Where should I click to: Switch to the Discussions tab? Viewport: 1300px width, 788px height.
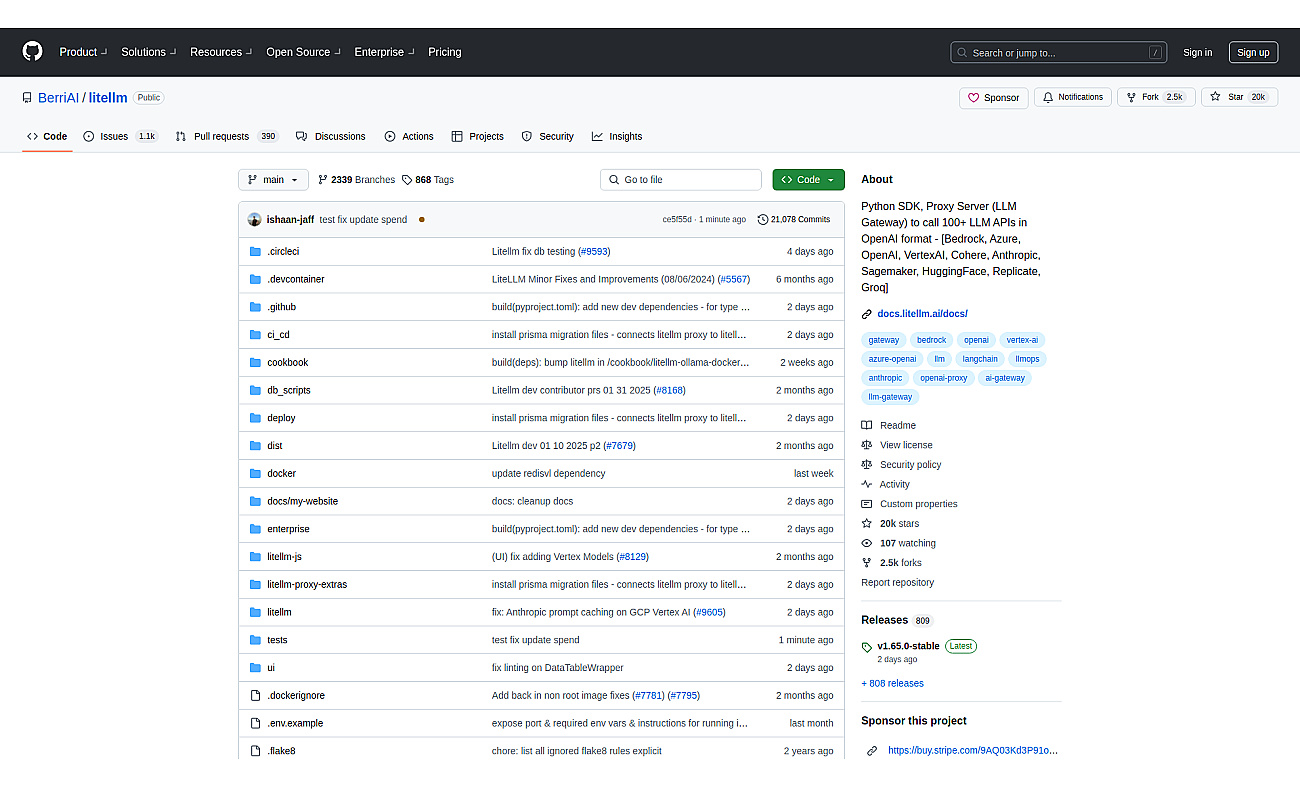(x=332, y=136)
